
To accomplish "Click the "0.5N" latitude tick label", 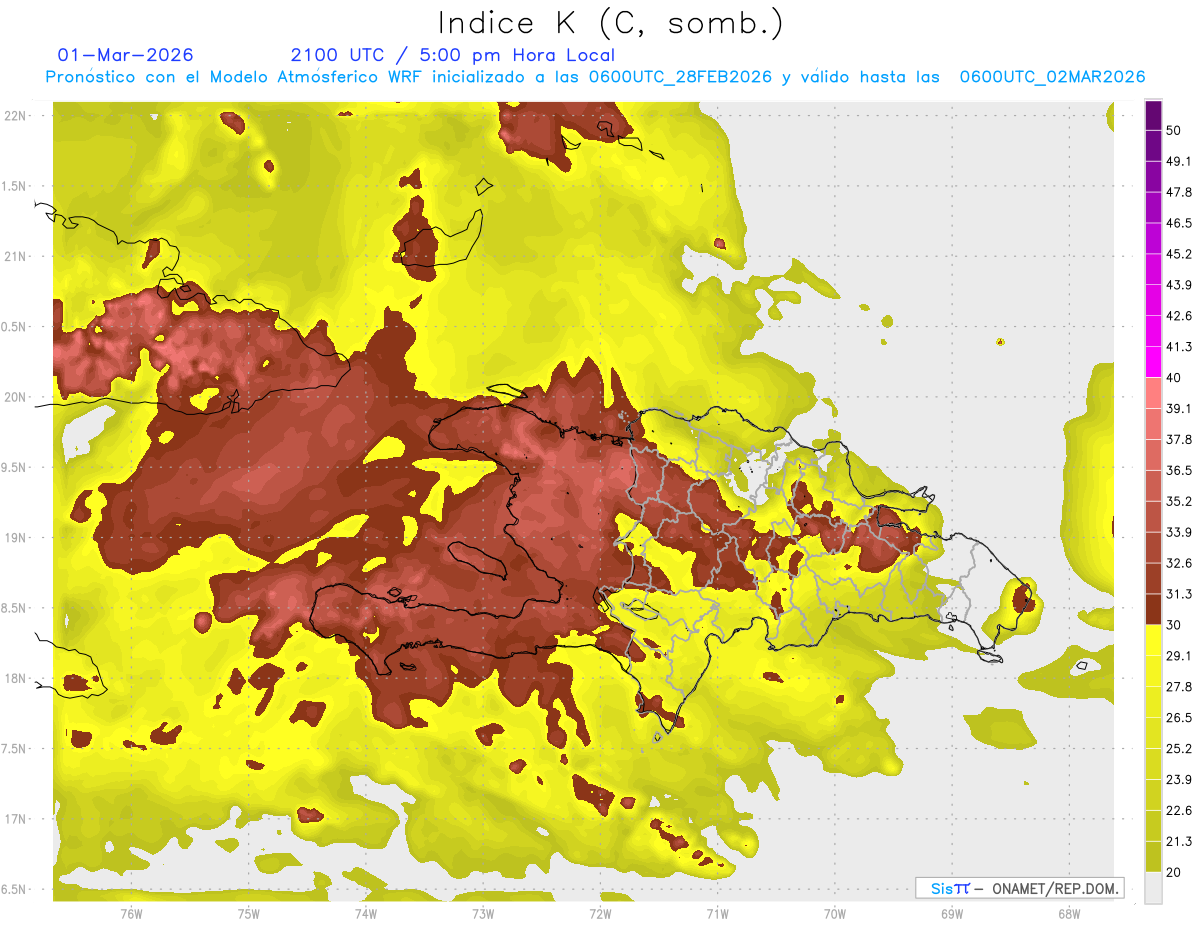I will [14, 327].
